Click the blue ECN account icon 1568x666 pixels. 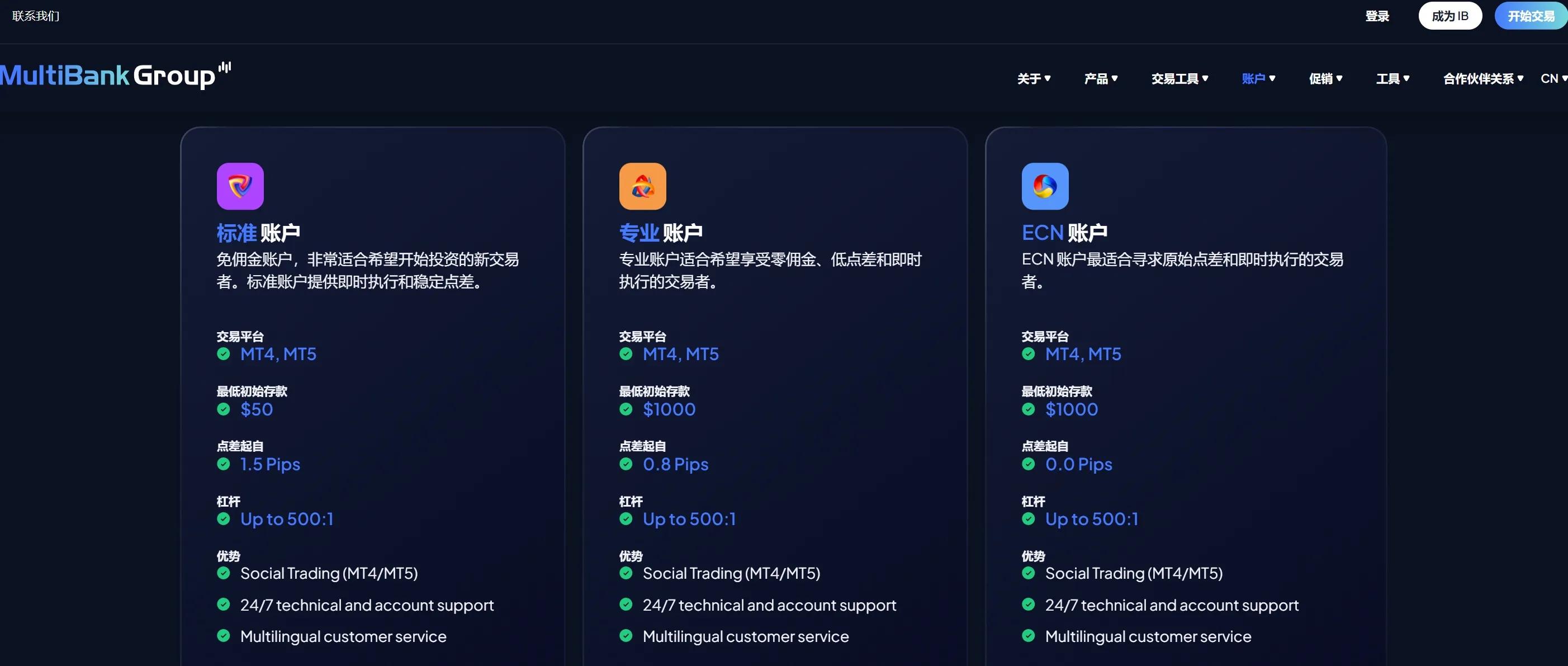(1045, 186)
